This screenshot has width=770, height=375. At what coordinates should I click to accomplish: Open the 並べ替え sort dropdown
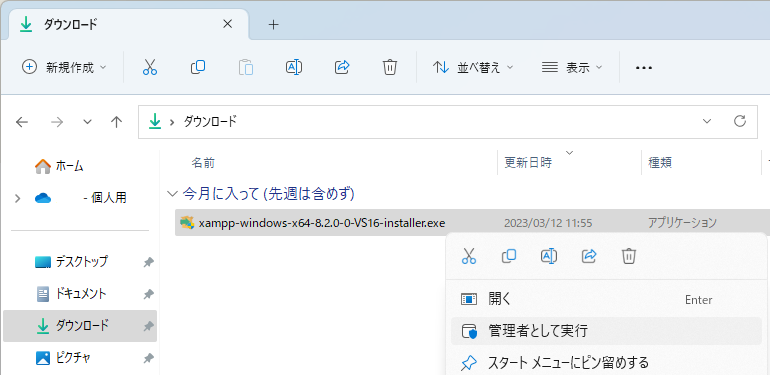tap(472, 67)
